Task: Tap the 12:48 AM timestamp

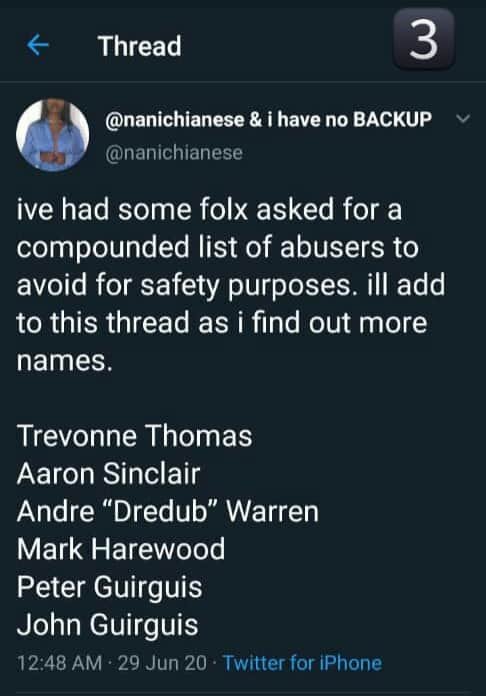Action: click(59, 663)
